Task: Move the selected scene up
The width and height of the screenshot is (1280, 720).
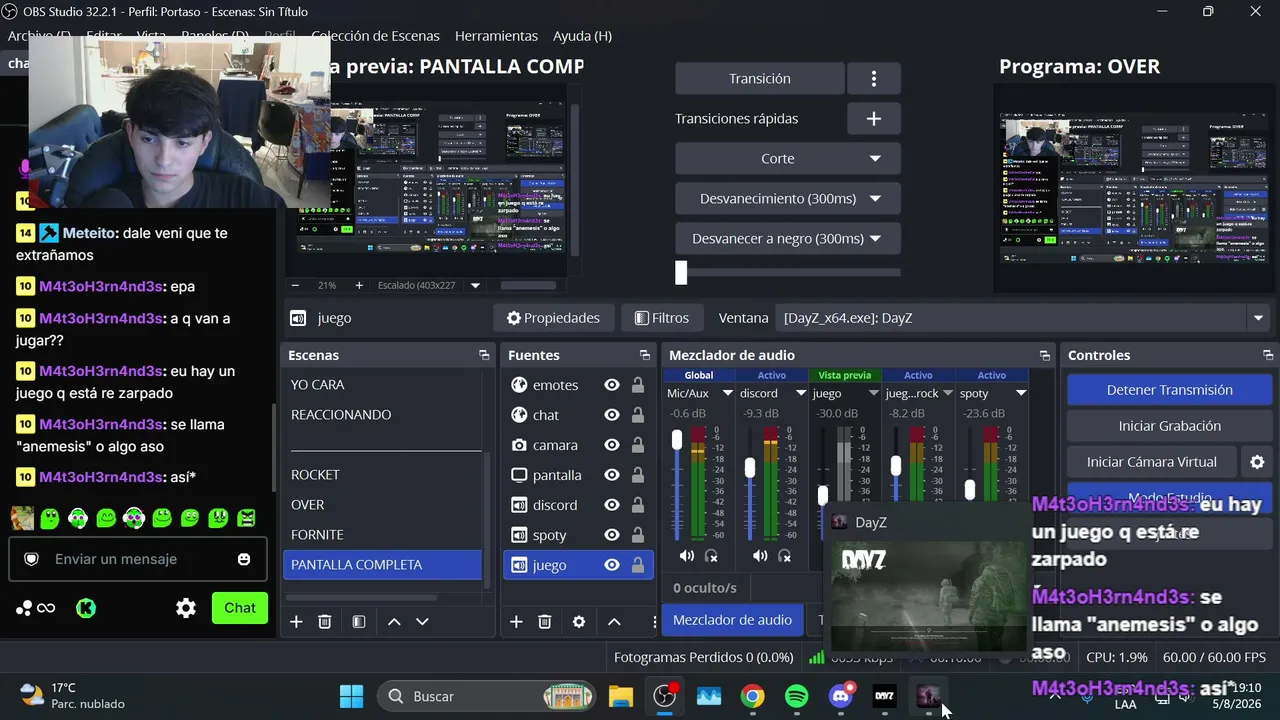Action: (394, 622)
